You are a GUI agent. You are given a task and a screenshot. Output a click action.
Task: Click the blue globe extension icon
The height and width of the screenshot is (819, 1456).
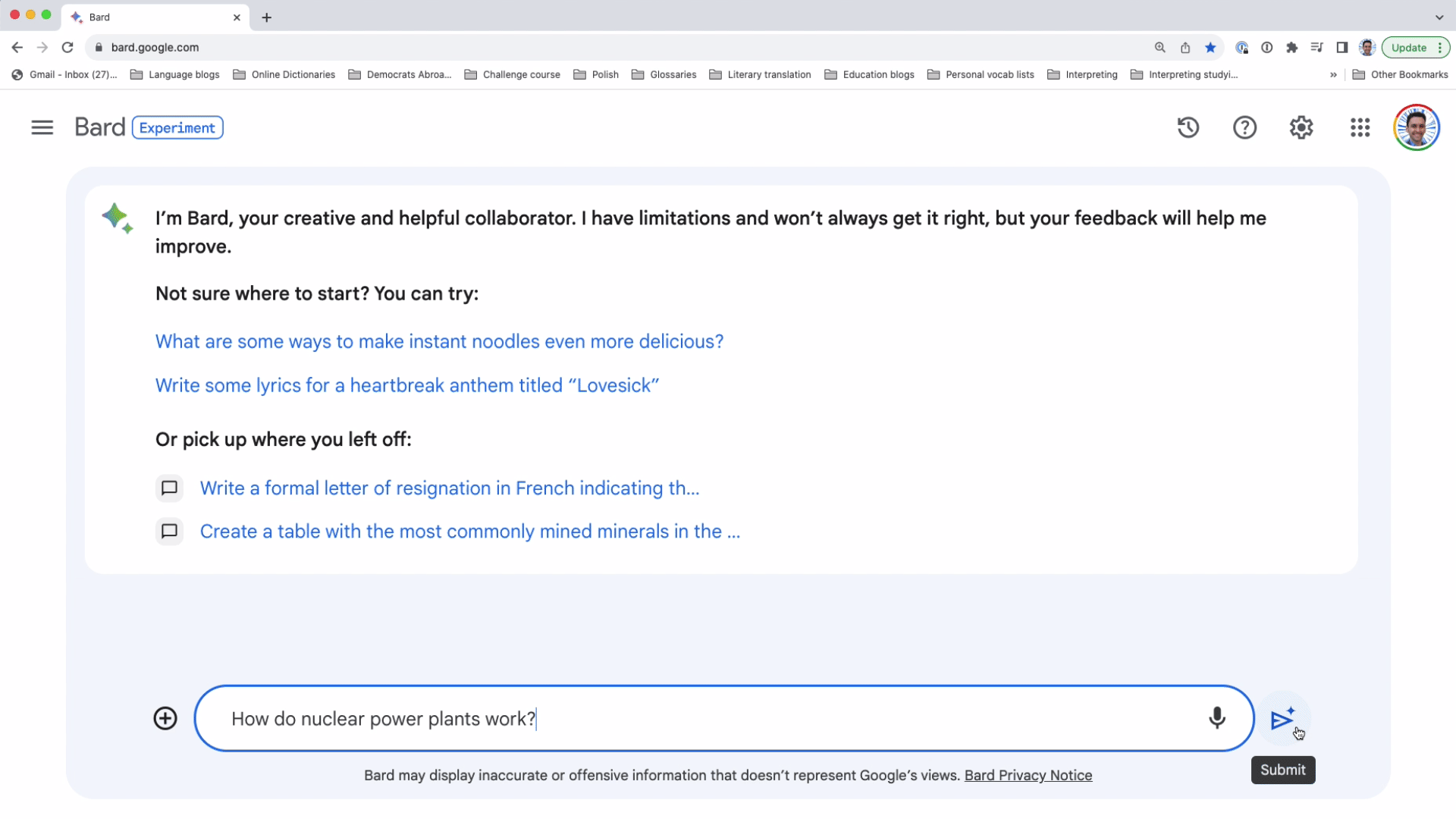(x=1241, y=47)
